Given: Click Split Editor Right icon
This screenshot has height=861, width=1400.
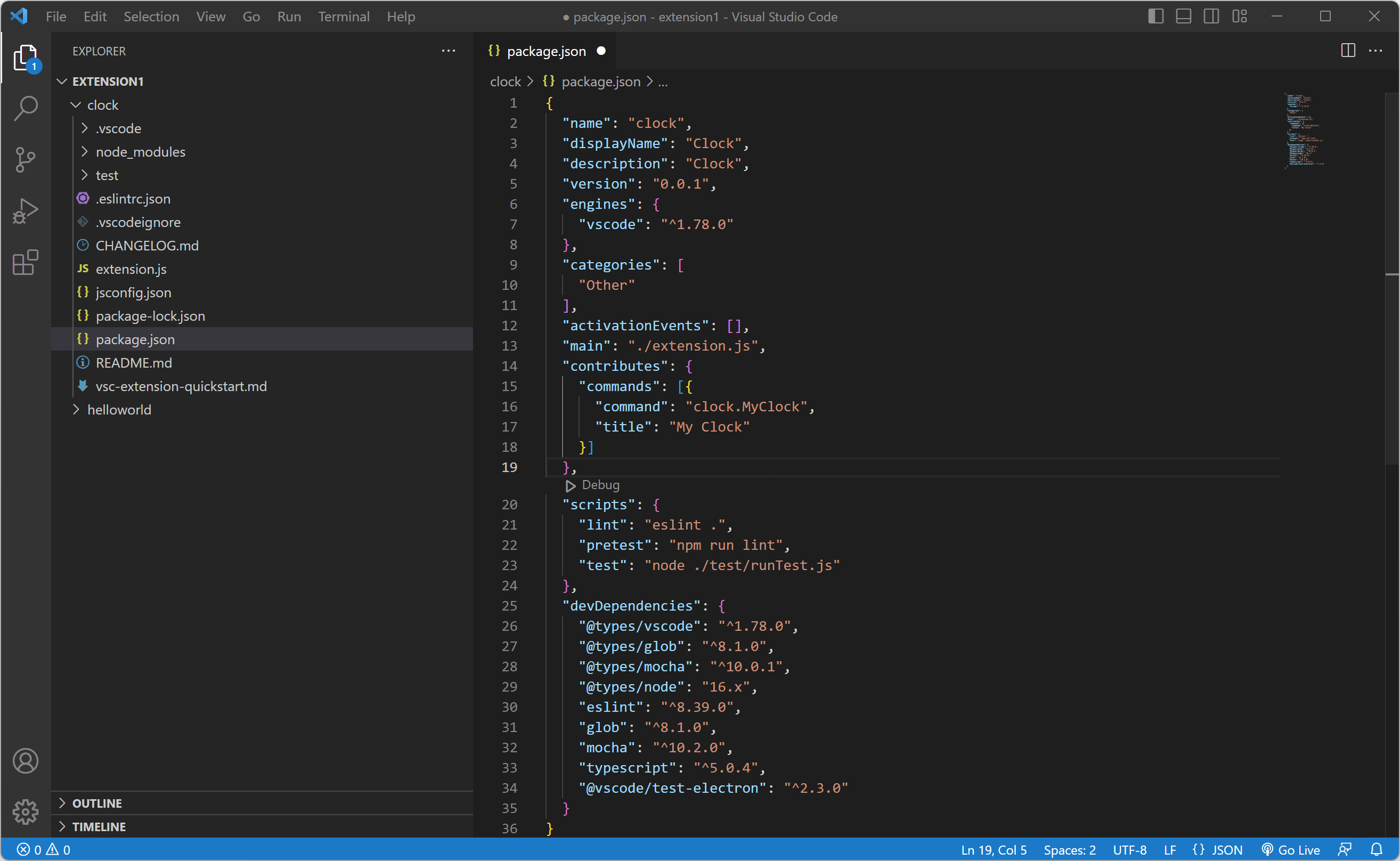Looking at the screenshot, I should [1348, 51].
